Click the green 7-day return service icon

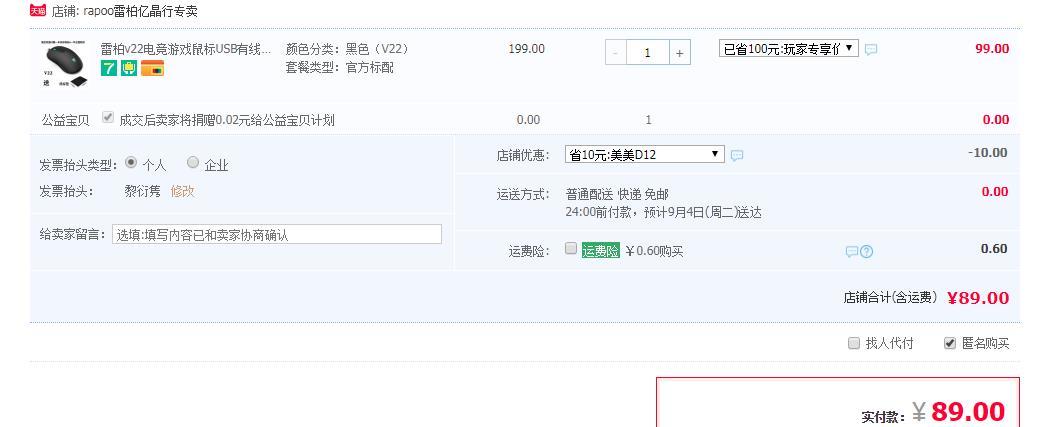pos(109,68)
